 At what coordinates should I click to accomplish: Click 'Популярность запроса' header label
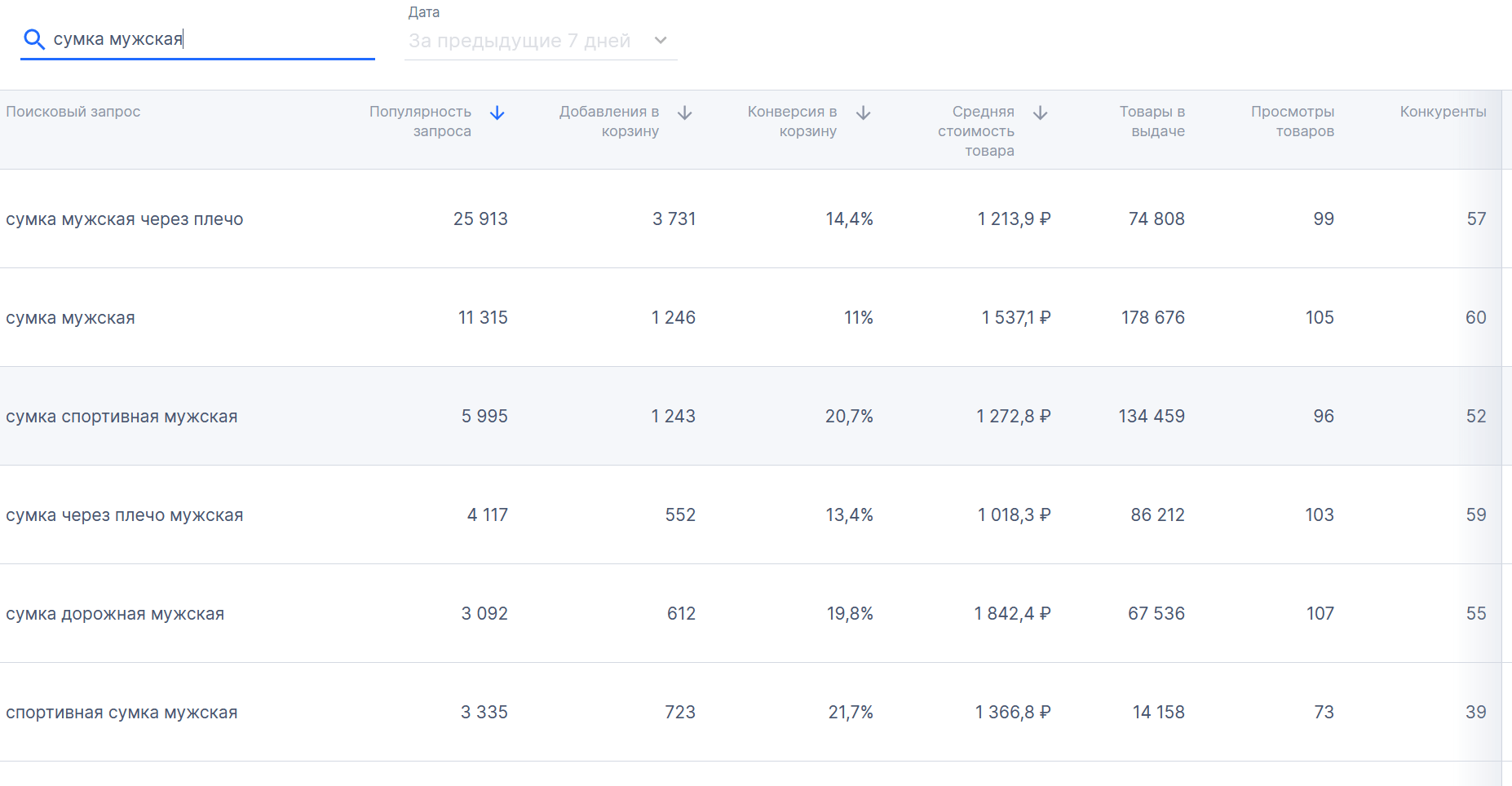tap(420, 121)
